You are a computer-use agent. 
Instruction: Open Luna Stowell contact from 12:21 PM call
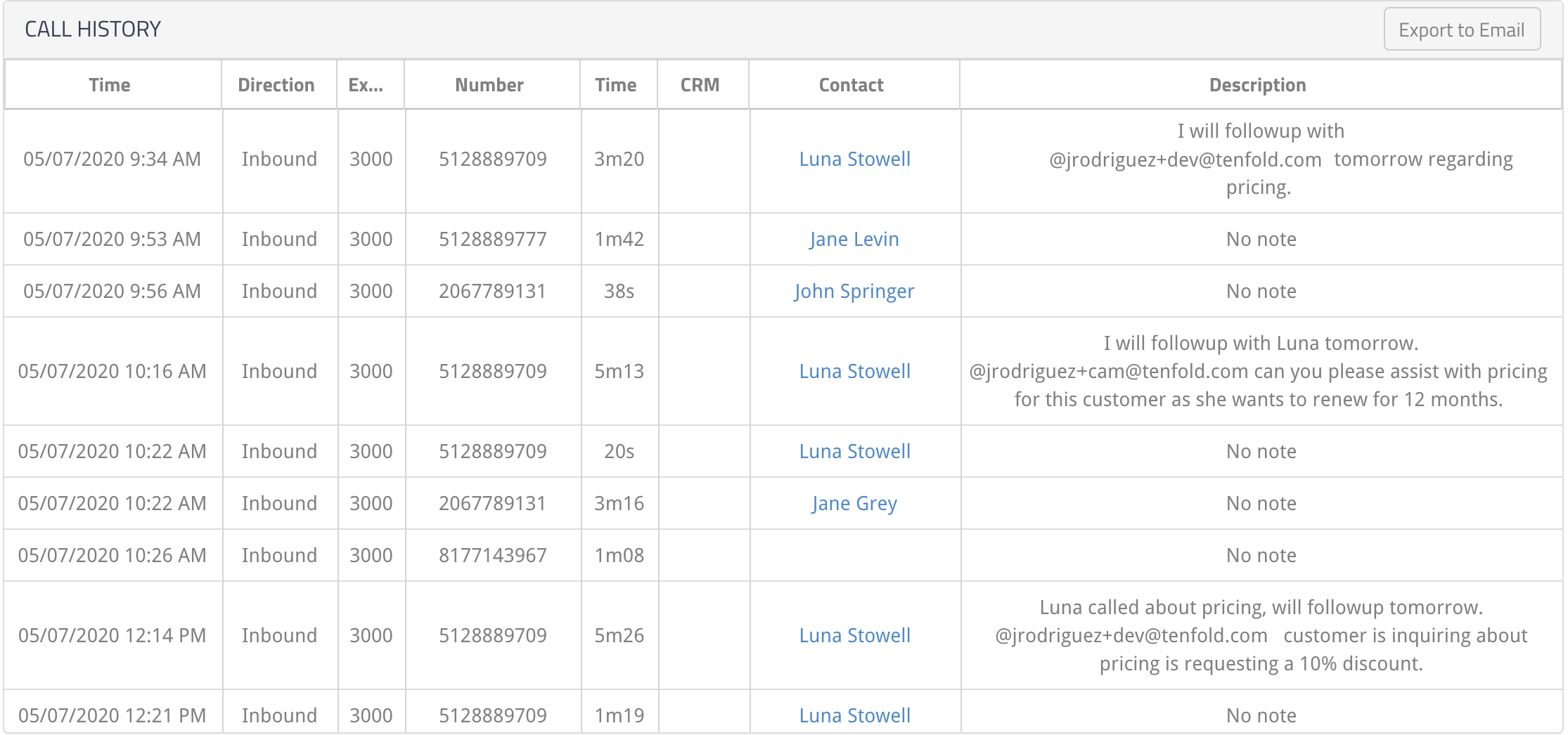(x=854, y=716)
